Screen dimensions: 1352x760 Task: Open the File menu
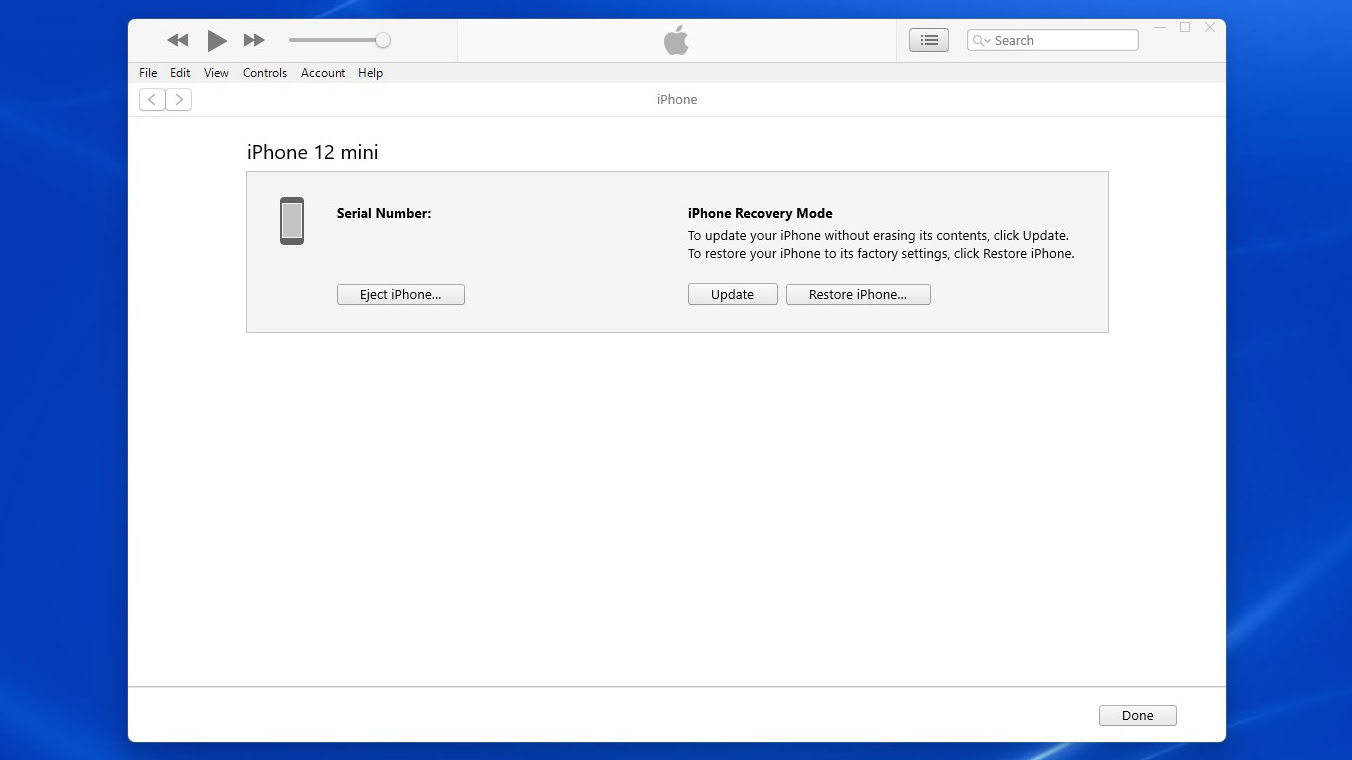point(148,73)
